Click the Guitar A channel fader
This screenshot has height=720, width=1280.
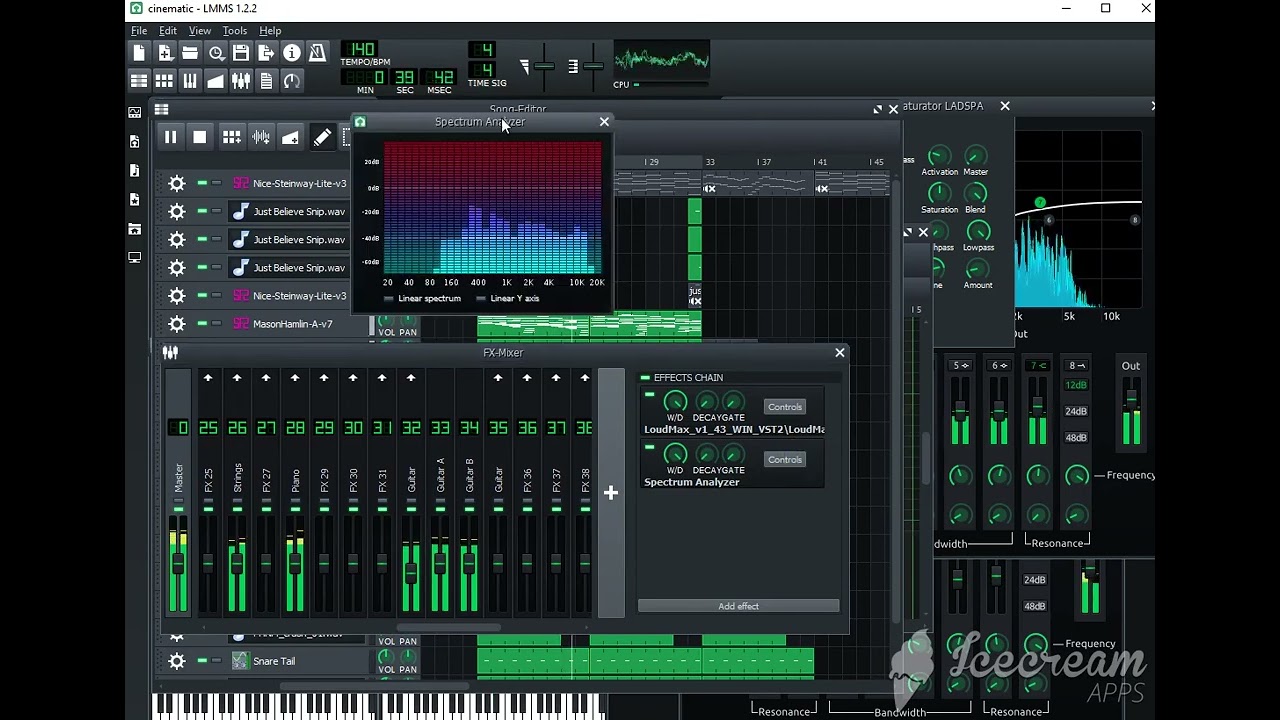pyautogui.click(x=440, y=562)
